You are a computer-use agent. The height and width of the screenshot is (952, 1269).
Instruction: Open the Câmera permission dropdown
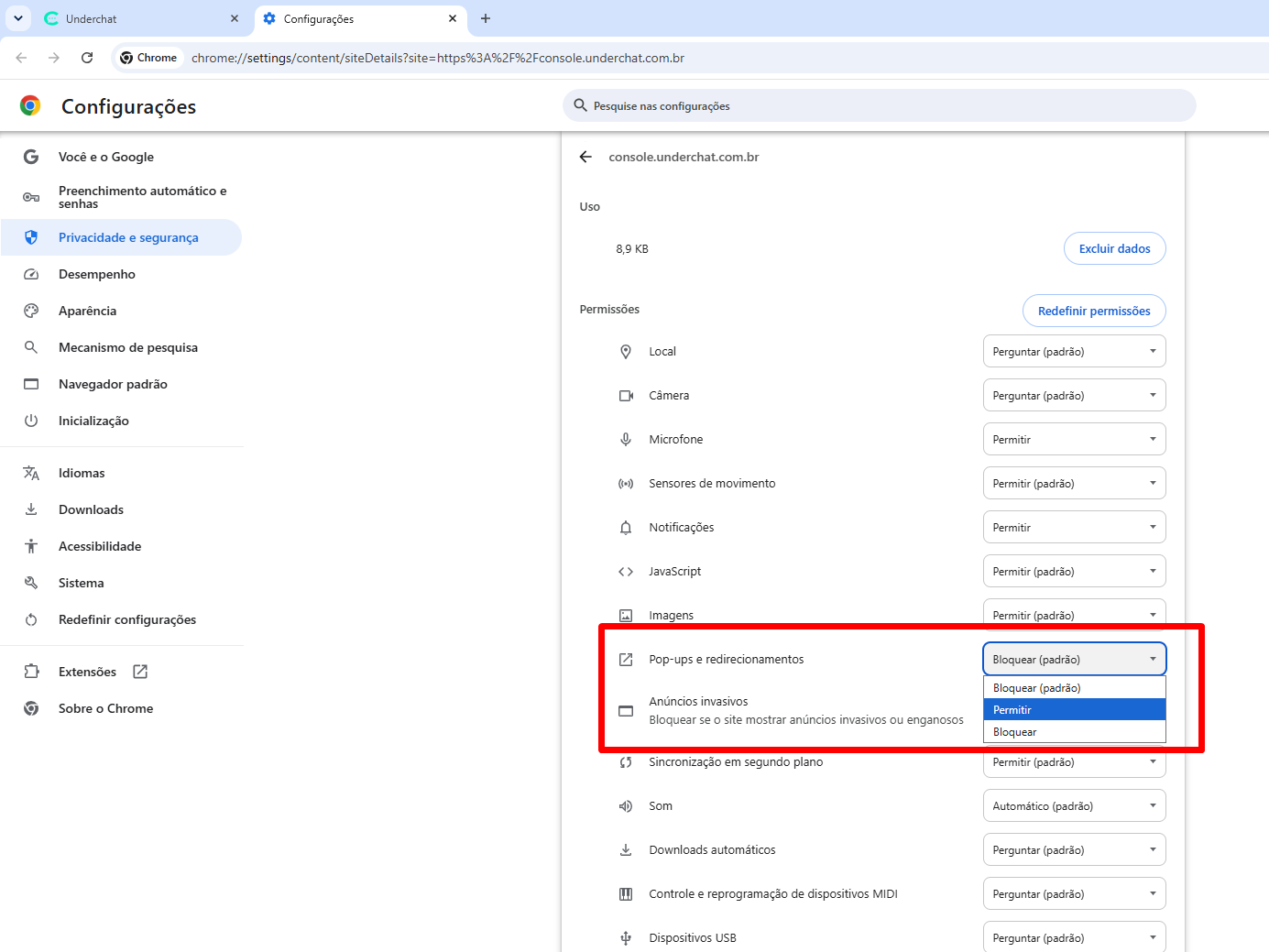coord(1074,395)
